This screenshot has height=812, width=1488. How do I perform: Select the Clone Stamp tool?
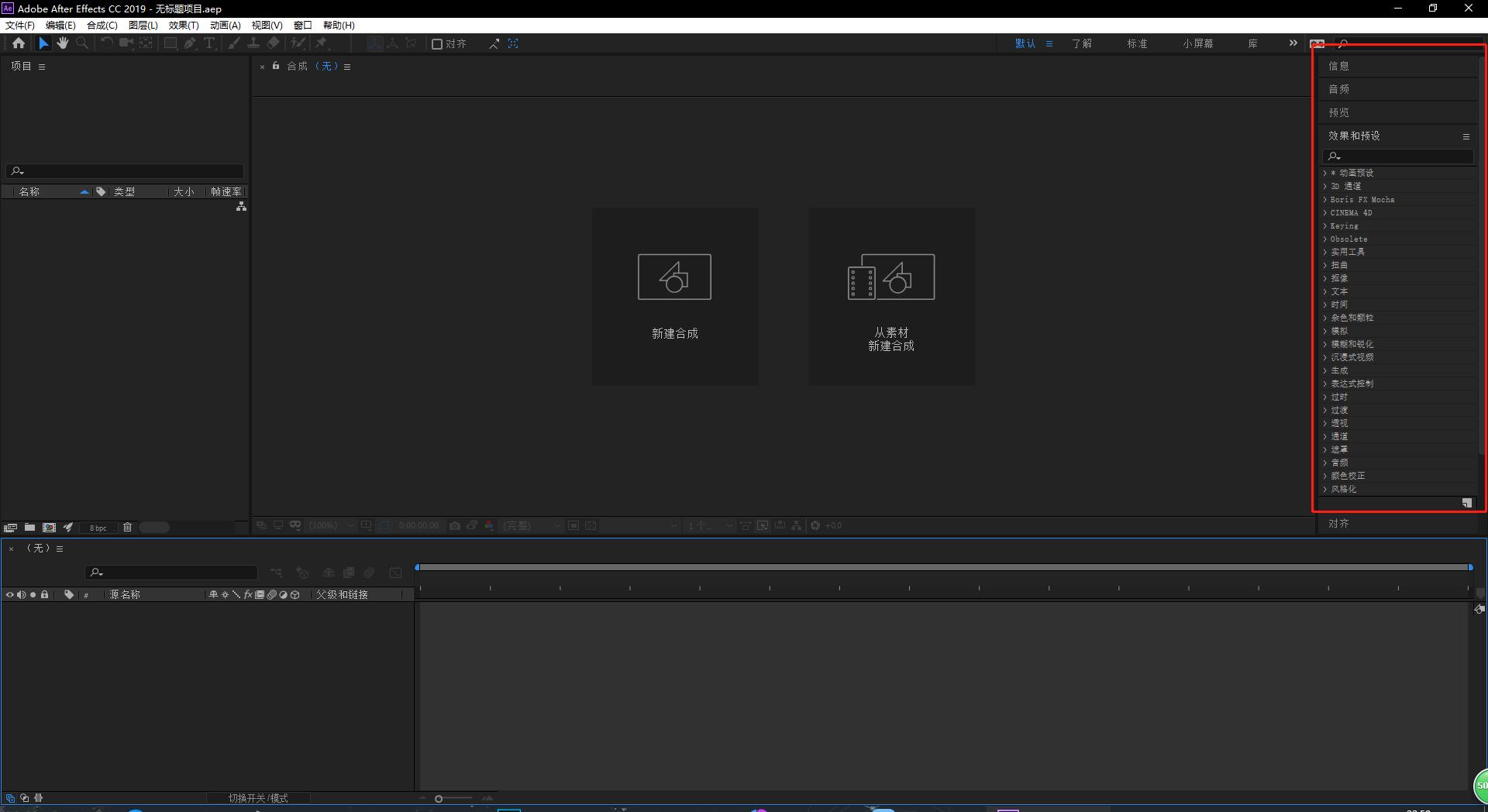coord(253,43)
